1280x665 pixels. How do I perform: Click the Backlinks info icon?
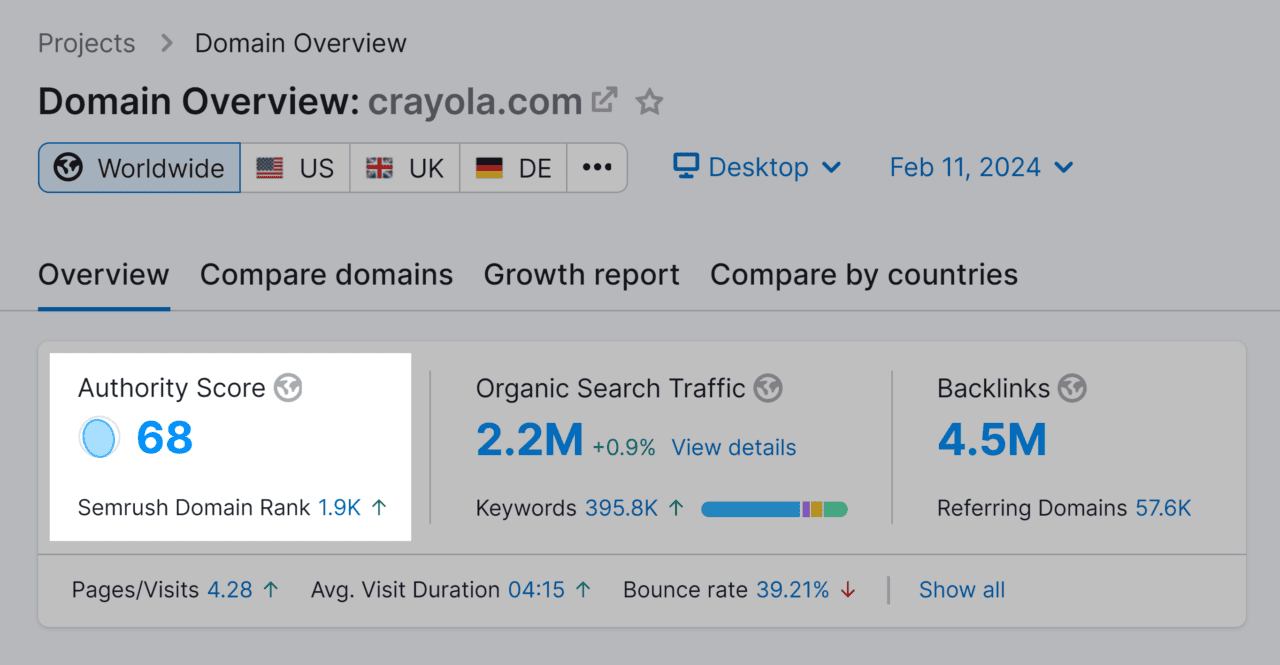(1072, 388)
